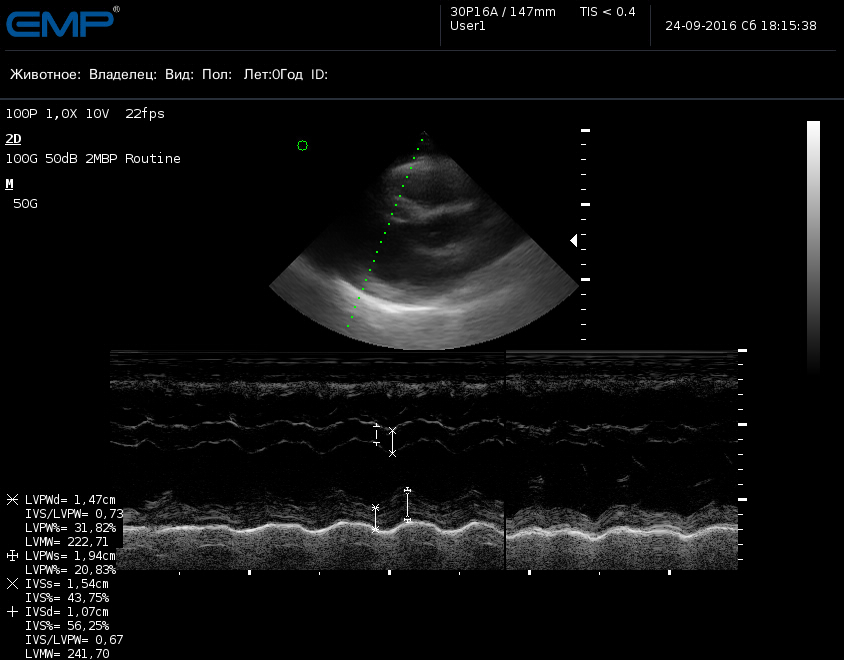
Task: Click the 'ID:' field label
Action: pos(319,74)
